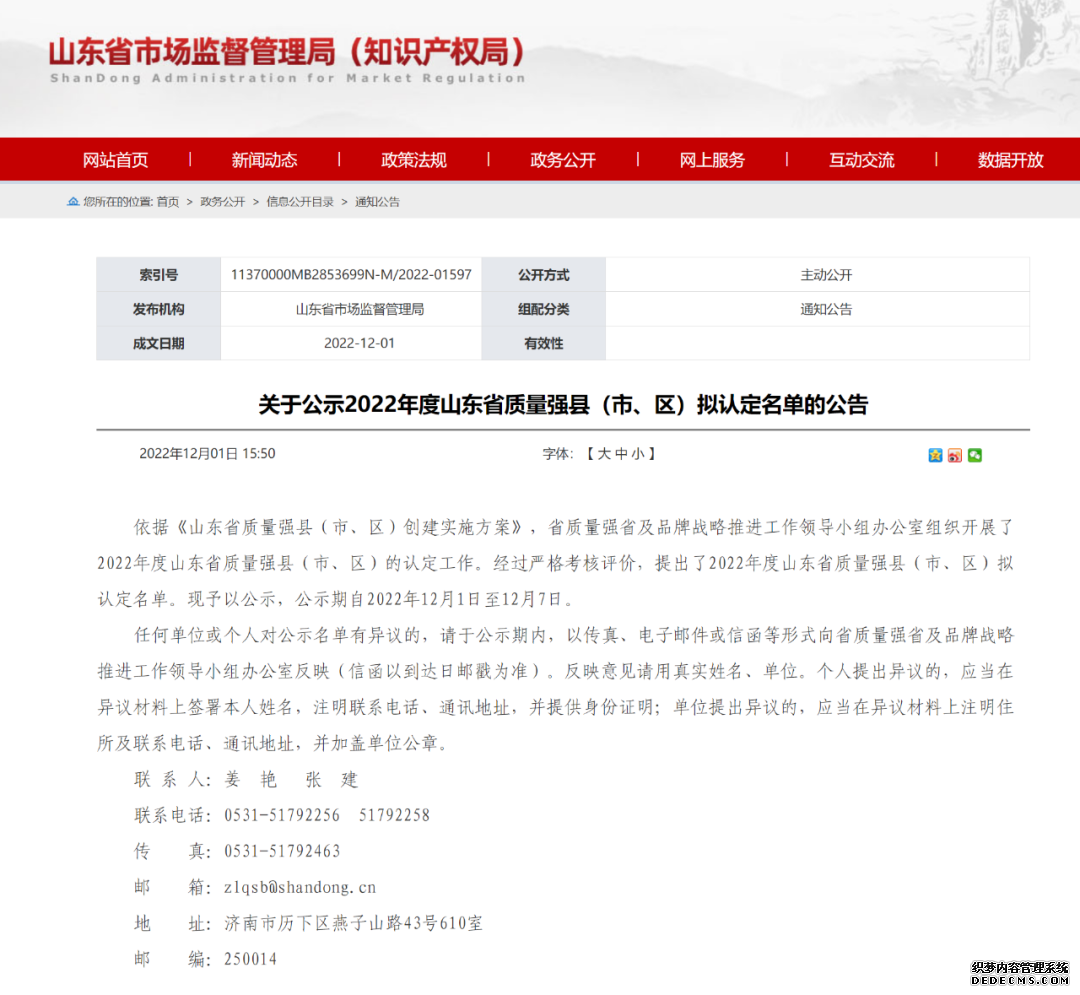This screenshot has height=995, width=1080.
Task: Click the 成文日期 header cell
Action: click(158, 343)
